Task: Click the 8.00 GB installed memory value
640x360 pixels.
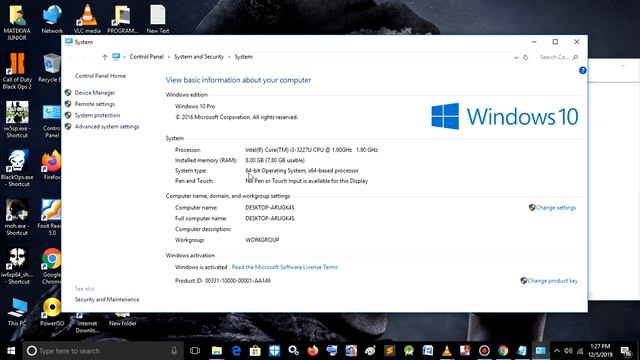Action: pyautogui.click(x=275, y=160)
